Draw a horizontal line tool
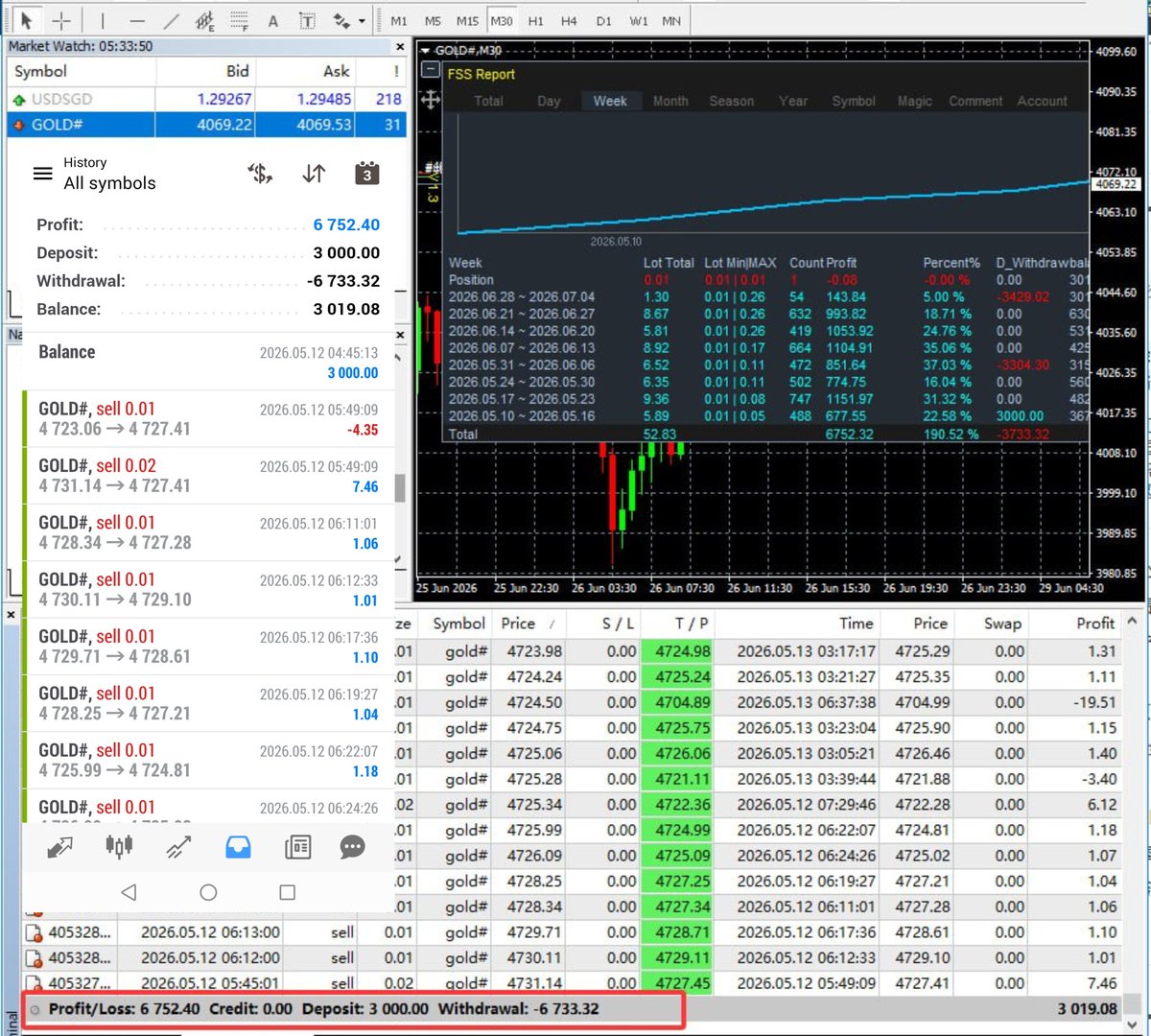This screenshot has height=1036, width=1151. pos(137,20)
